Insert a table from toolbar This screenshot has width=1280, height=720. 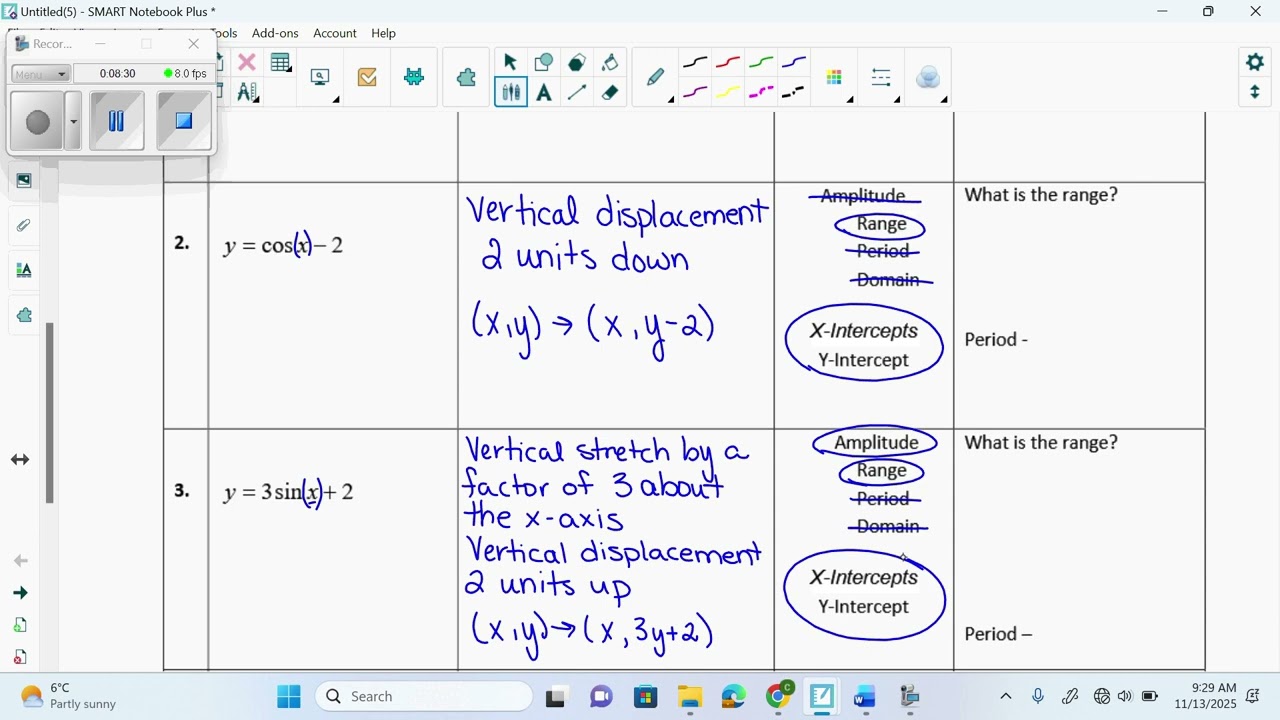tap(281, 63)
